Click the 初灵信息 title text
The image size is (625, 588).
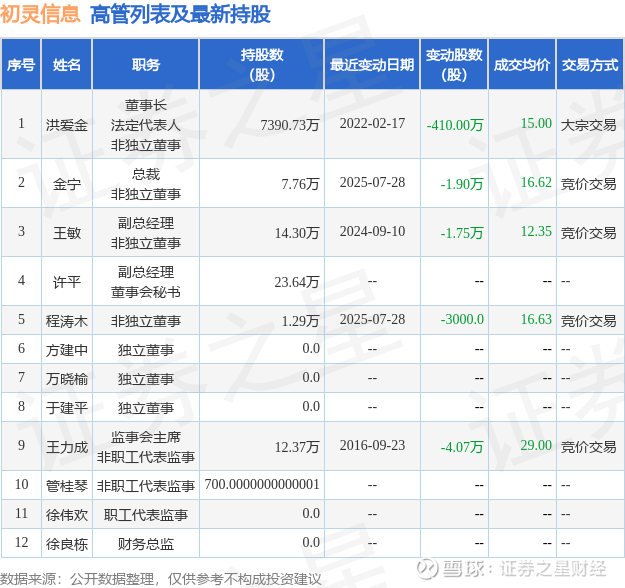tap(40, 14)
